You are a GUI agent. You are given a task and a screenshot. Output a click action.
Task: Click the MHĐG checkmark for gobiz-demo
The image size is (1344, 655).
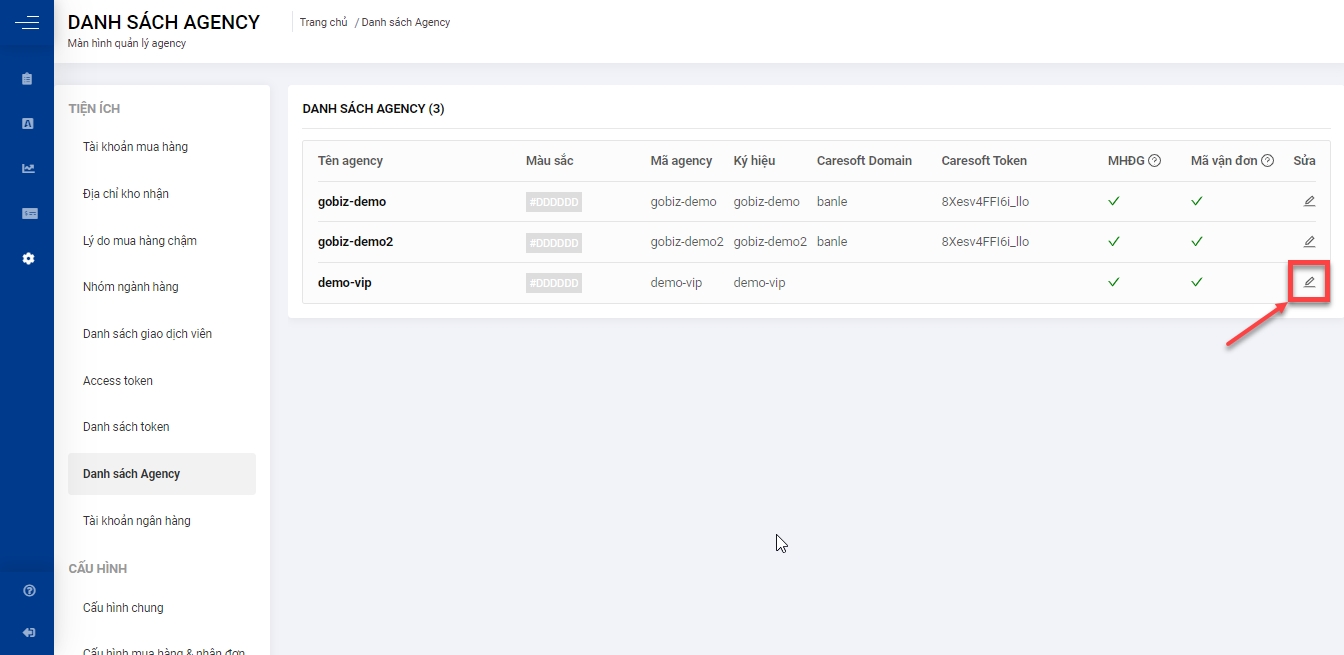point(1113,201)
